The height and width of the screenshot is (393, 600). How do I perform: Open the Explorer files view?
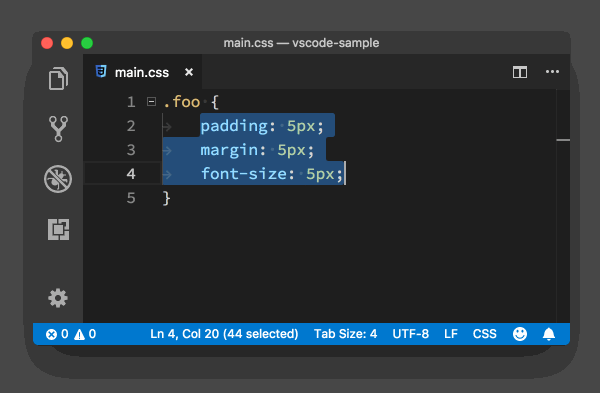[58, 78]
